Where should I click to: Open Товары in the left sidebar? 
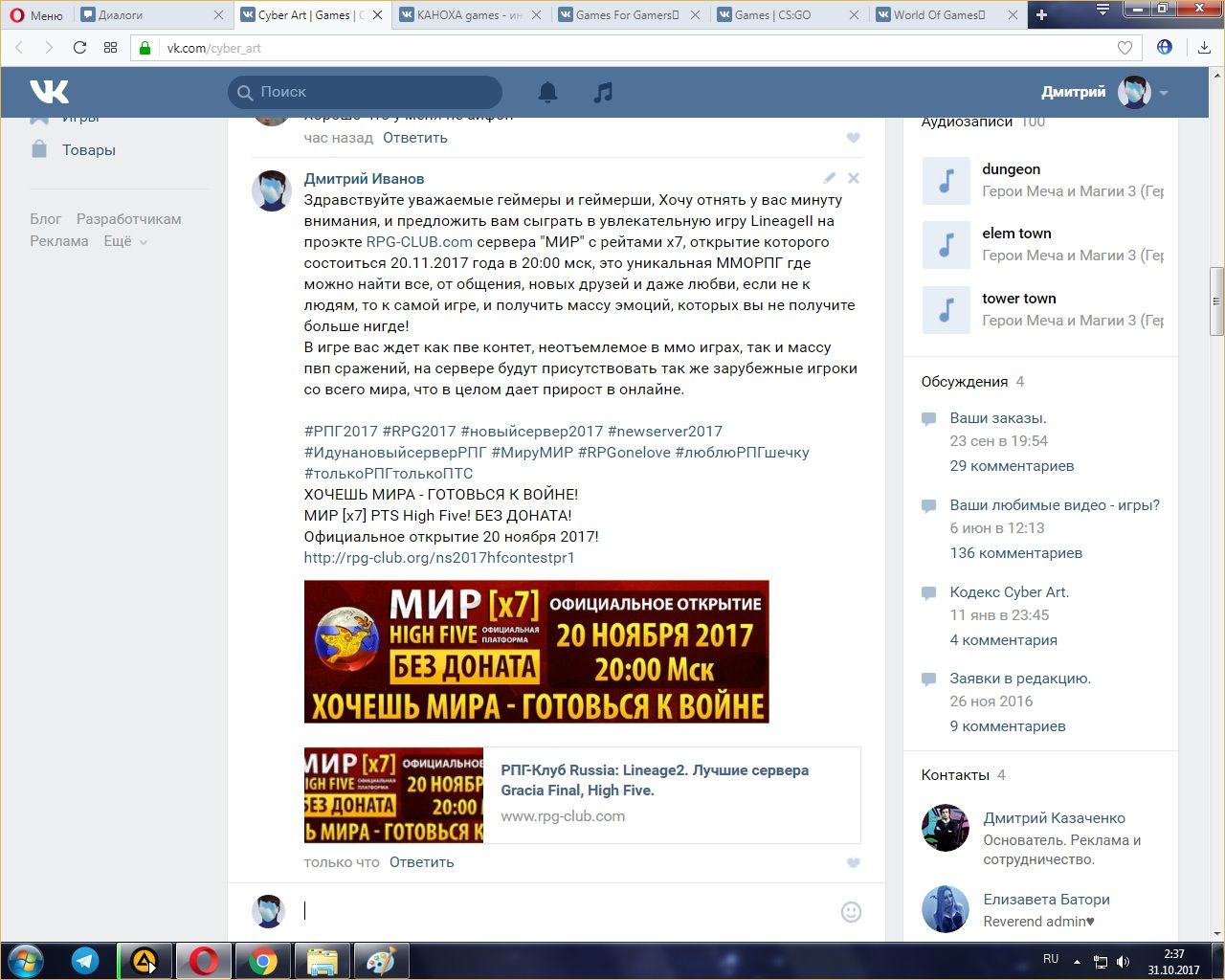tap(89, 150)
